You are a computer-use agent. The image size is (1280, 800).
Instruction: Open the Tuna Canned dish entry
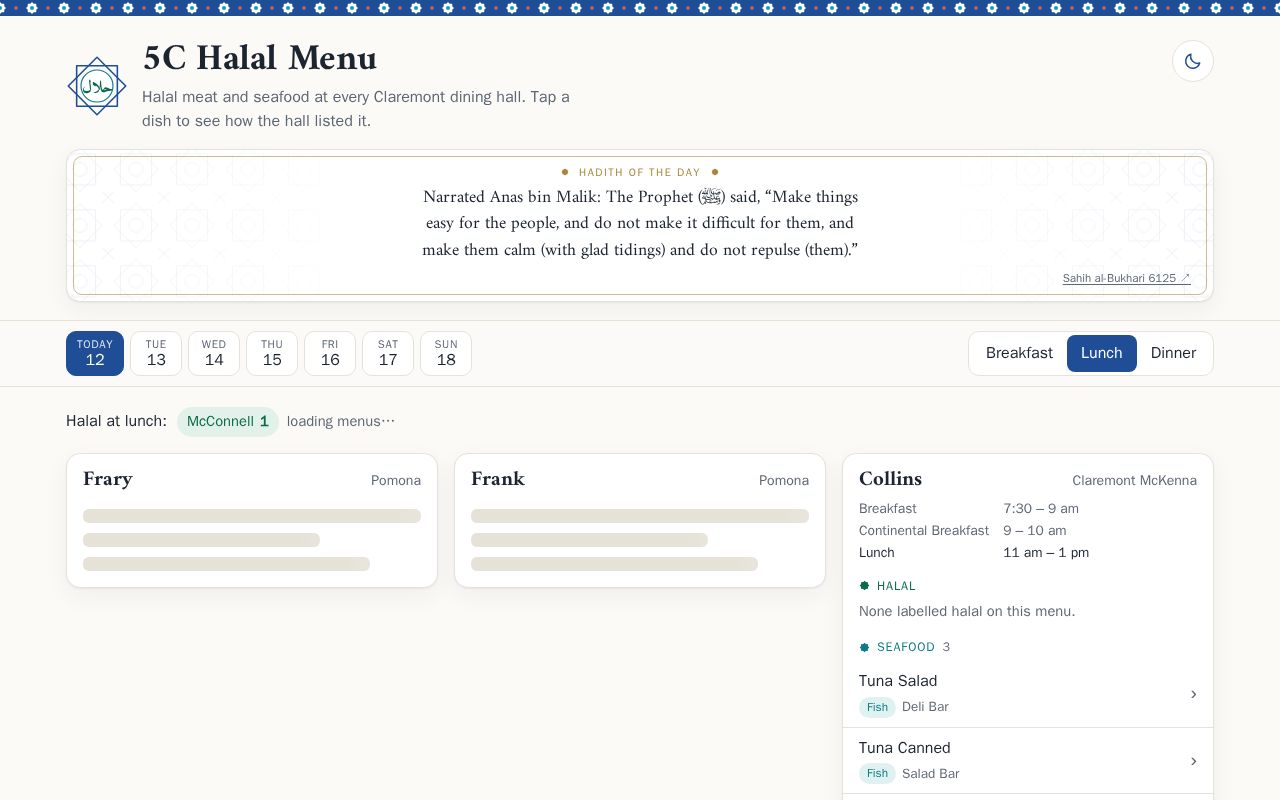coord(1028,761)
